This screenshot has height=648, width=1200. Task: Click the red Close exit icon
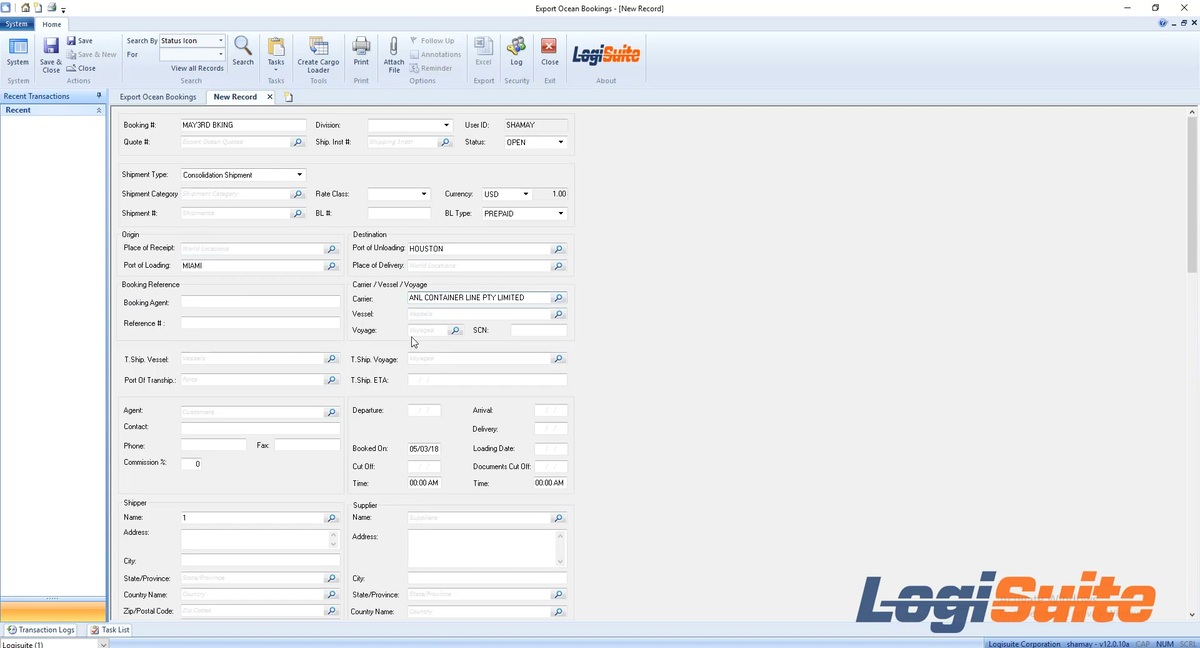click(x=549, y=52)
